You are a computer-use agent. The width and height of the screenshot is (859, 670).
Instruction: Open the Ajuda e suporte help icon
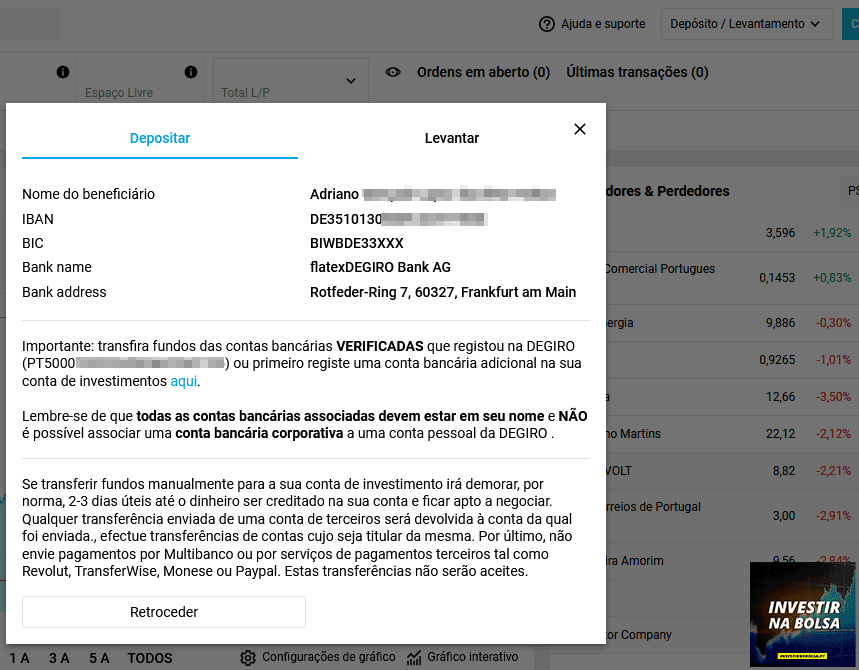point(546,24)
